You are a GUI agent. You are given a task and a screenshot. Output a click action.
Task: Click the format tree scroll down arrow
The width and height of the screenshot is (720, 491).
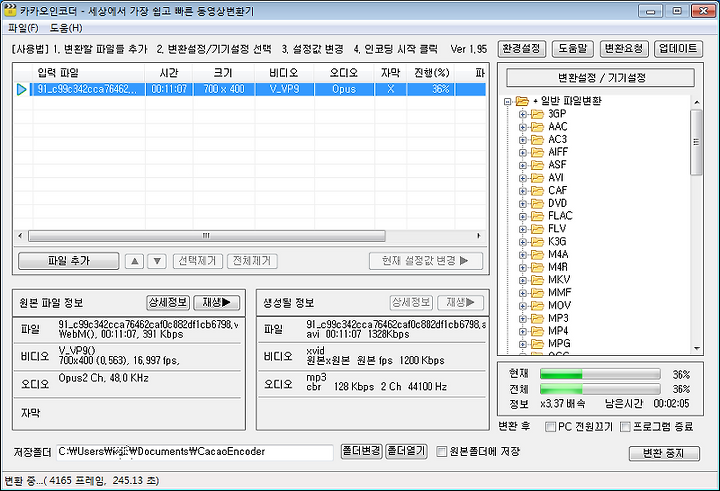coord(697,349)
